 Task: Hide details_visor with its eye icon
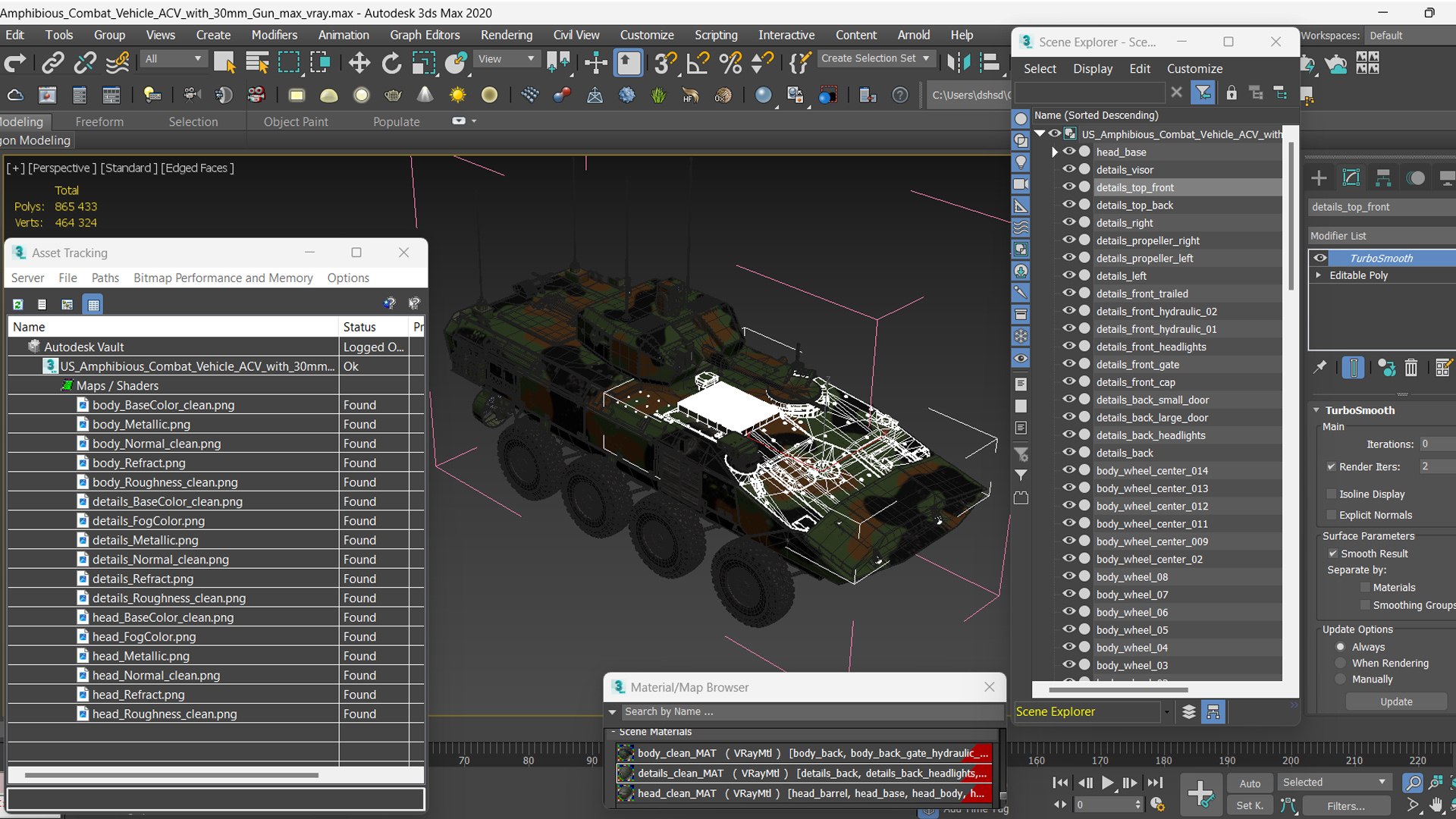(1068, 169)
